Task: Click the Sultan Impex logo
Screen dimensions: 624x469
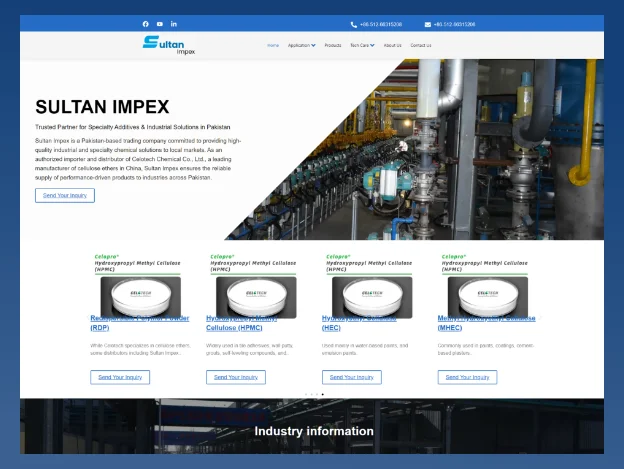Action: click(169, 44)
